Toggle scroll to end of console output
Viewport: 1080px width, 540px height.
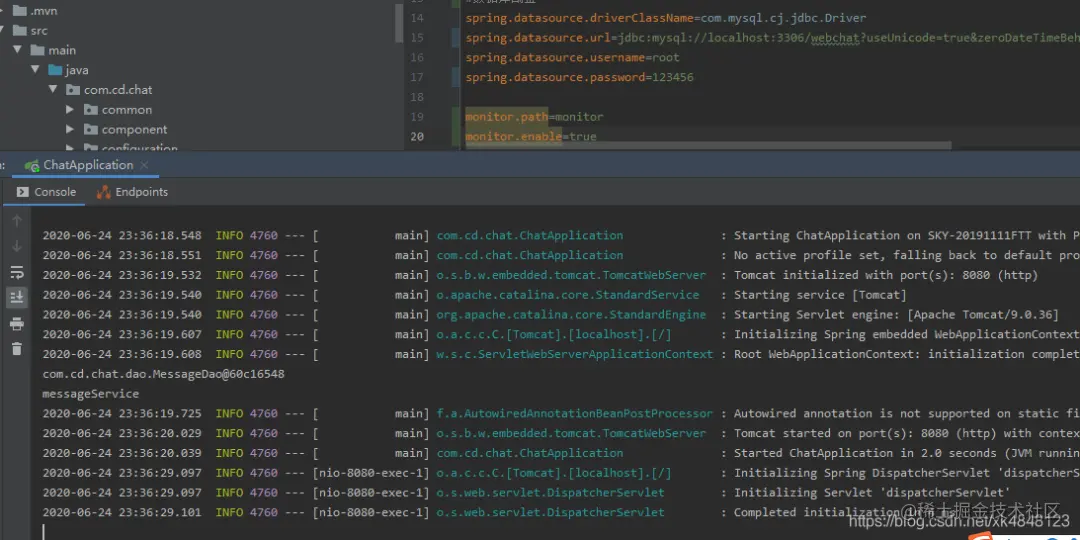(x=17, y=298)
